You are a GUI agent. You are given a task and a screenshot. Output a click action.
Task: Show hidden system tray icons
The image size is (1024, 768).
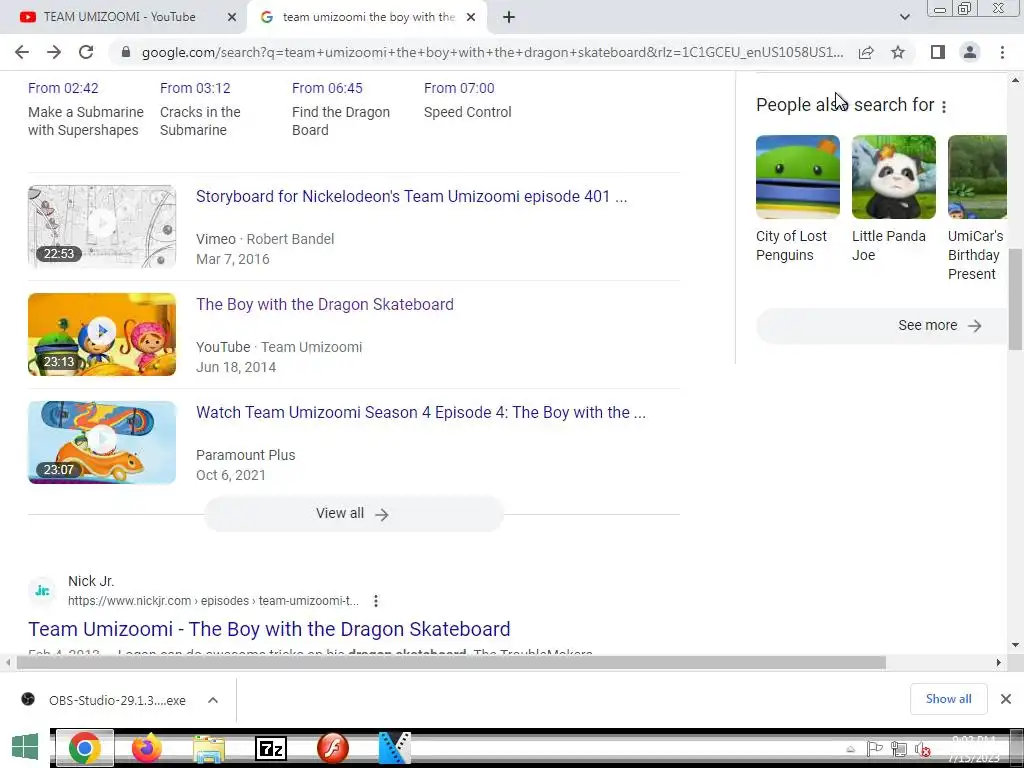[850, 750]
